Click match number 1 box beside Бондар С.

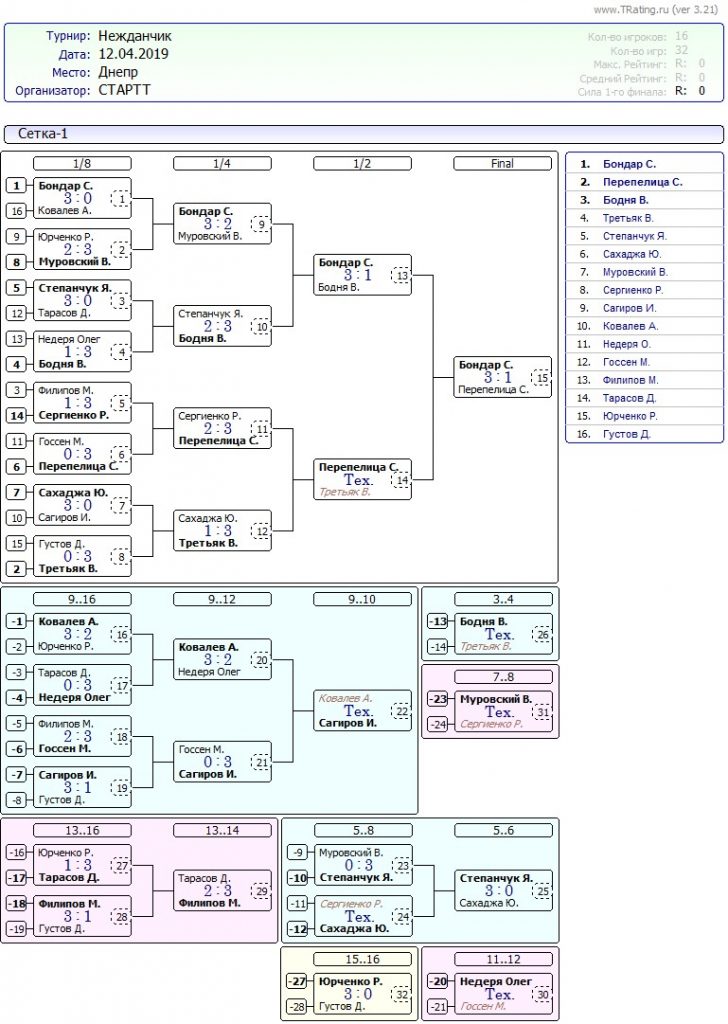[121, 199]
